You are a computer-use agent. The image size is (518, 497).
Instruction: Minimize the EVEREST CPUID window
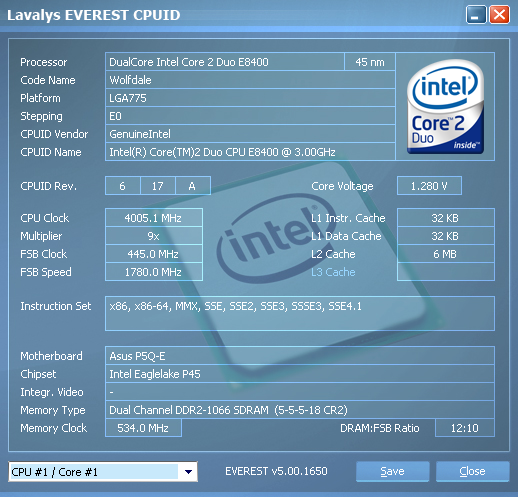click(476, 15)
